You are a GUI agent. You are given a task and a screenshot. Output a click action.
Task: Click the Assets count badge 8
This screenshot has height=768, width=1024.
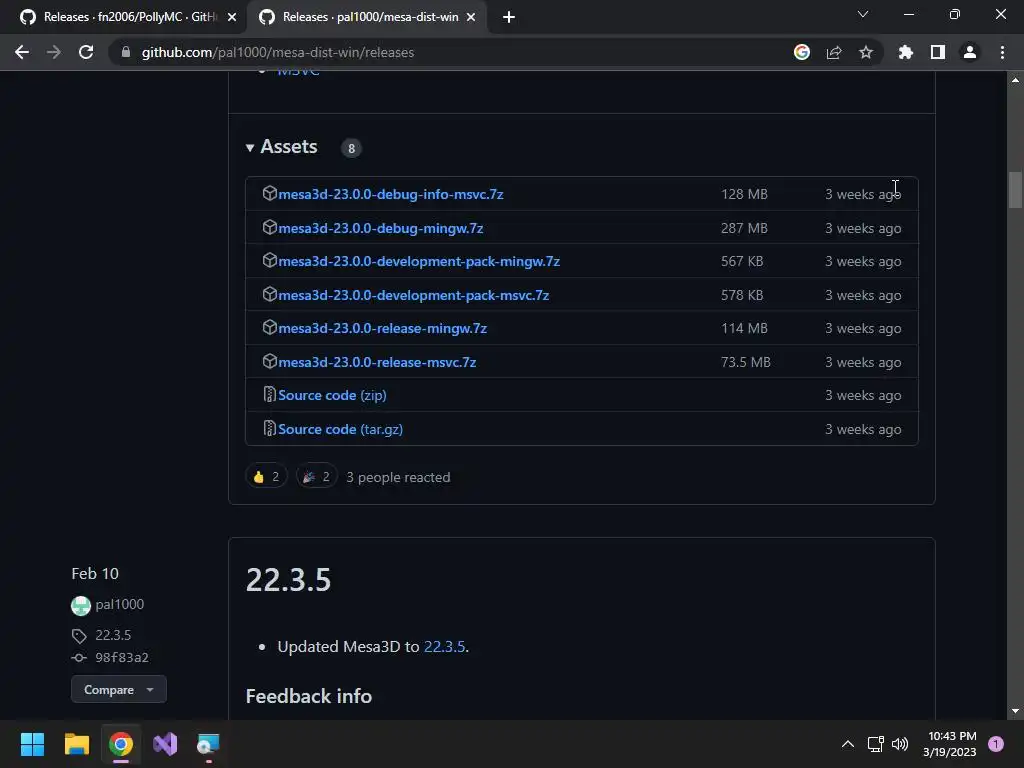click(351, 148)
